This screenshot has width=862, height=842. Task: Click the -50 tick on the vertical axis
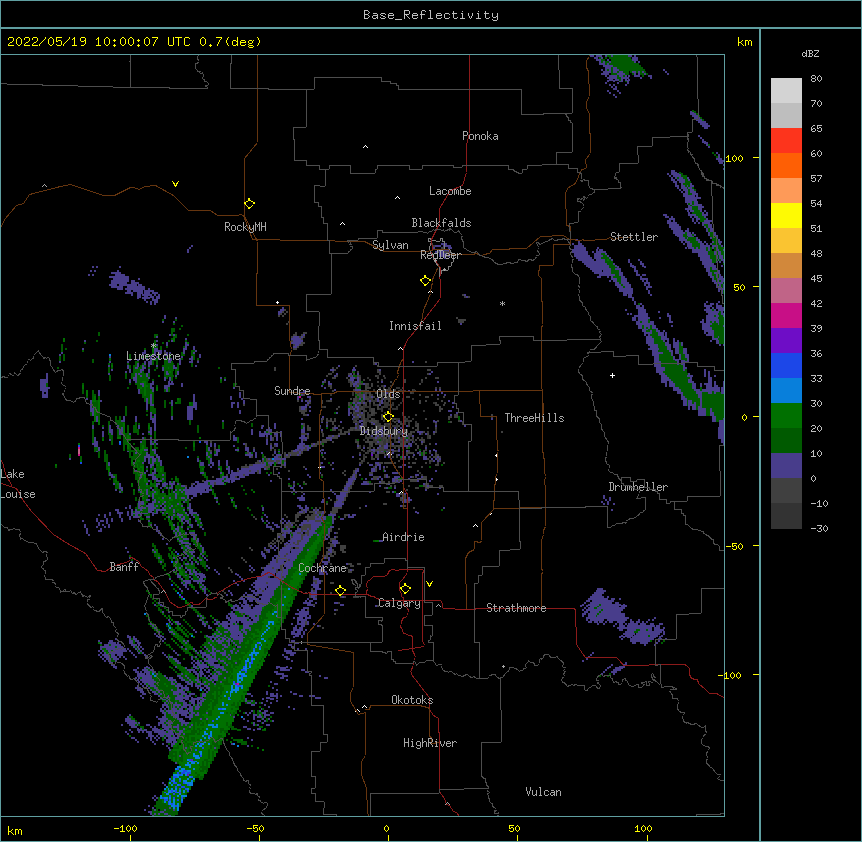pyautogui.click(x=734, y=546)
